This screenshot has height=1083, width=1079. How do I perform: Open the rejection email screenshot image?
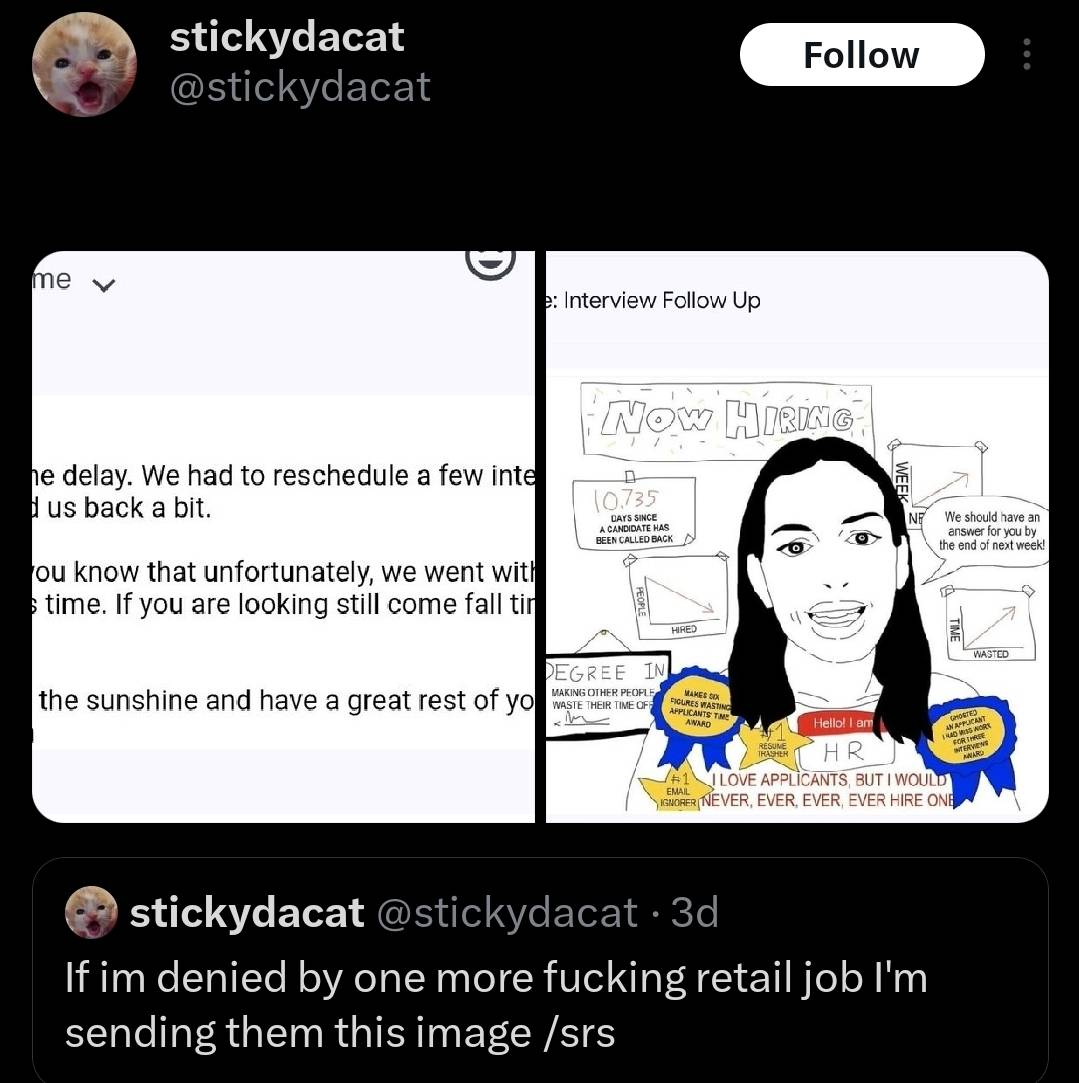click(283, 537)
